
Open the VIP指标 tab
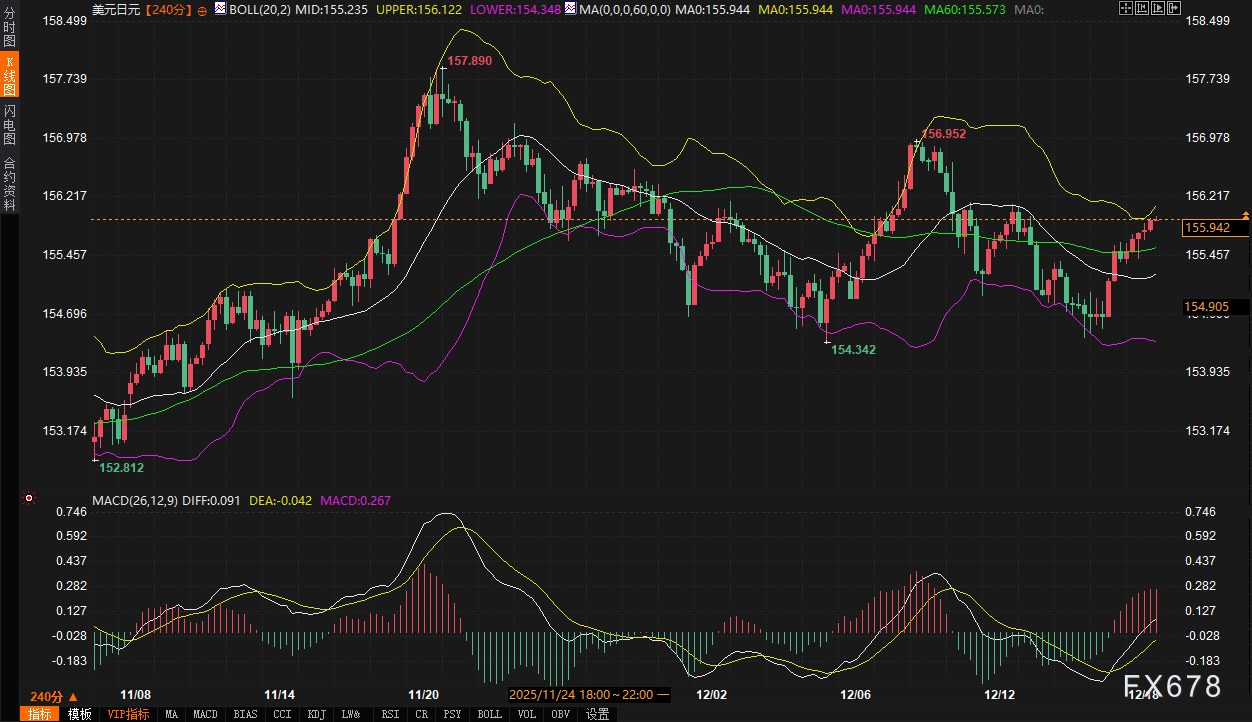128,714
